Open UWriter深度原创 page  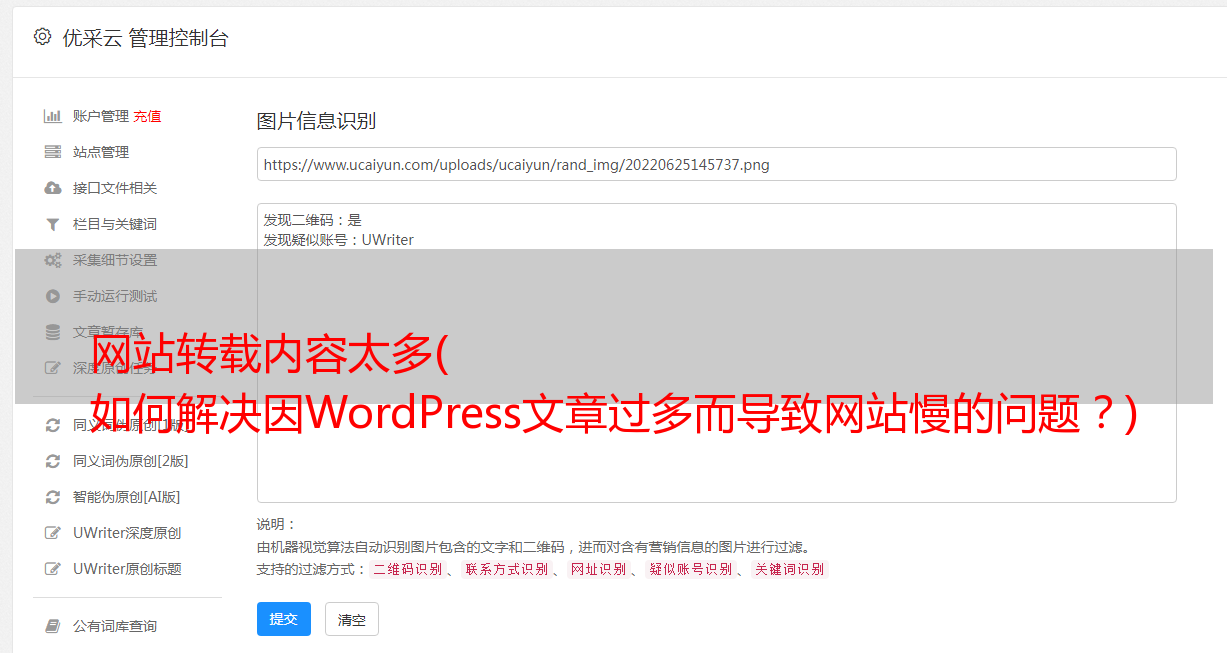(x=127, y=533)
